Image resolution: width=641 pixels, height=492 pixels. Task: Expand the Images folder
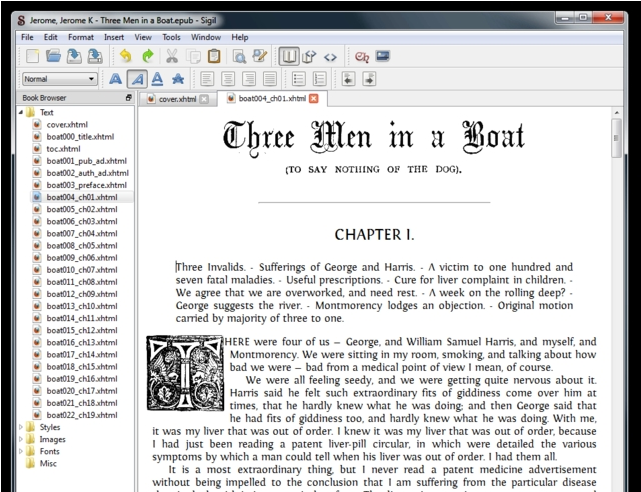pos(21,439)
